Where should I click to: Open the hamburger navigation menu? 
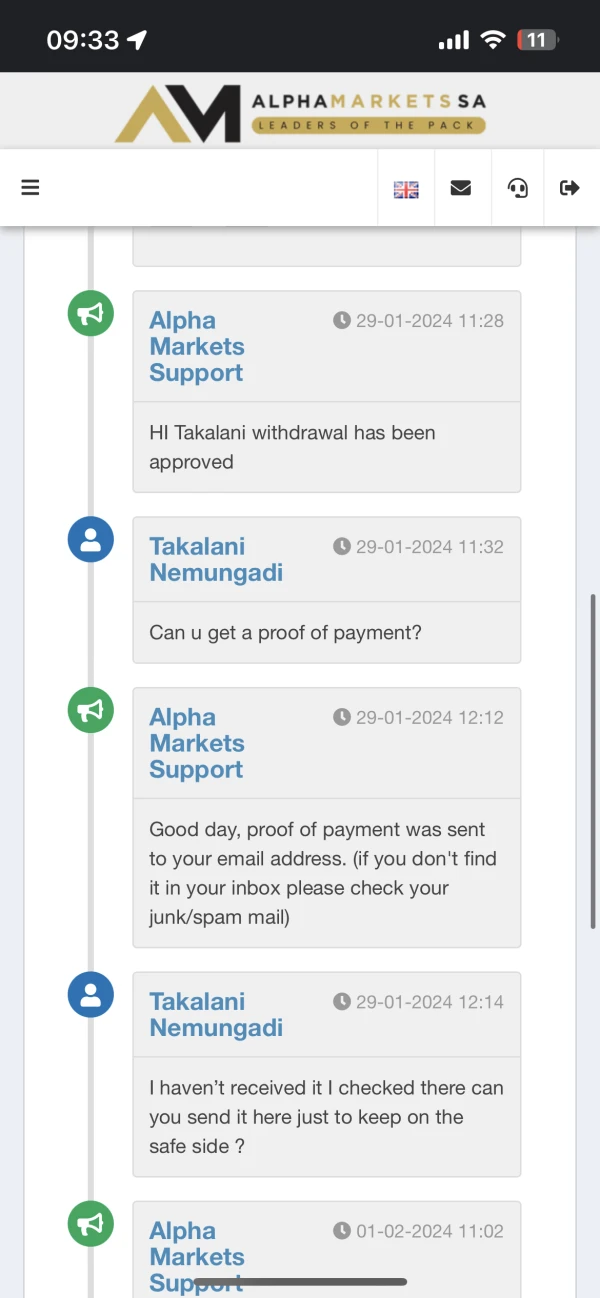(30, 187)
